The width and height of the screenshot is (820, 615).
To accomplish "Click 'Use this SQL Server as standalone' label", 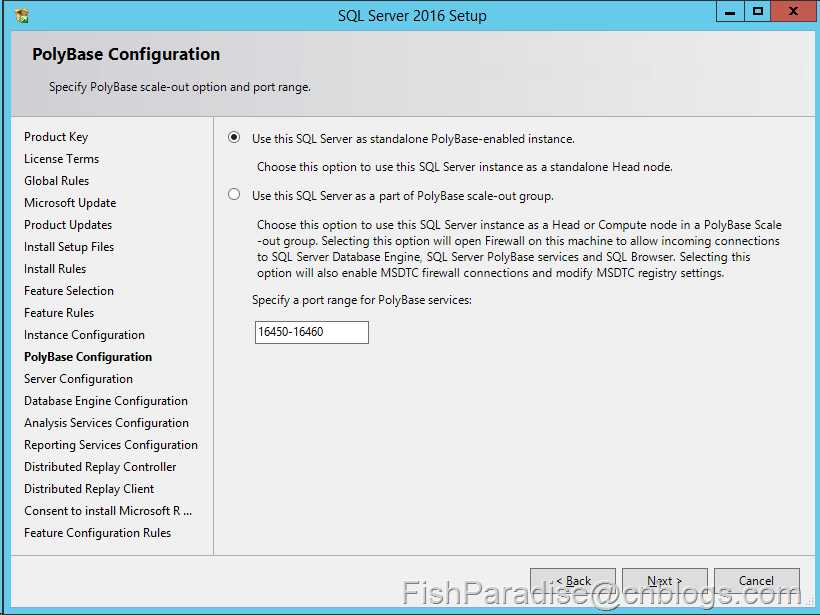I will pyautogui.click(x=413, y=139).
